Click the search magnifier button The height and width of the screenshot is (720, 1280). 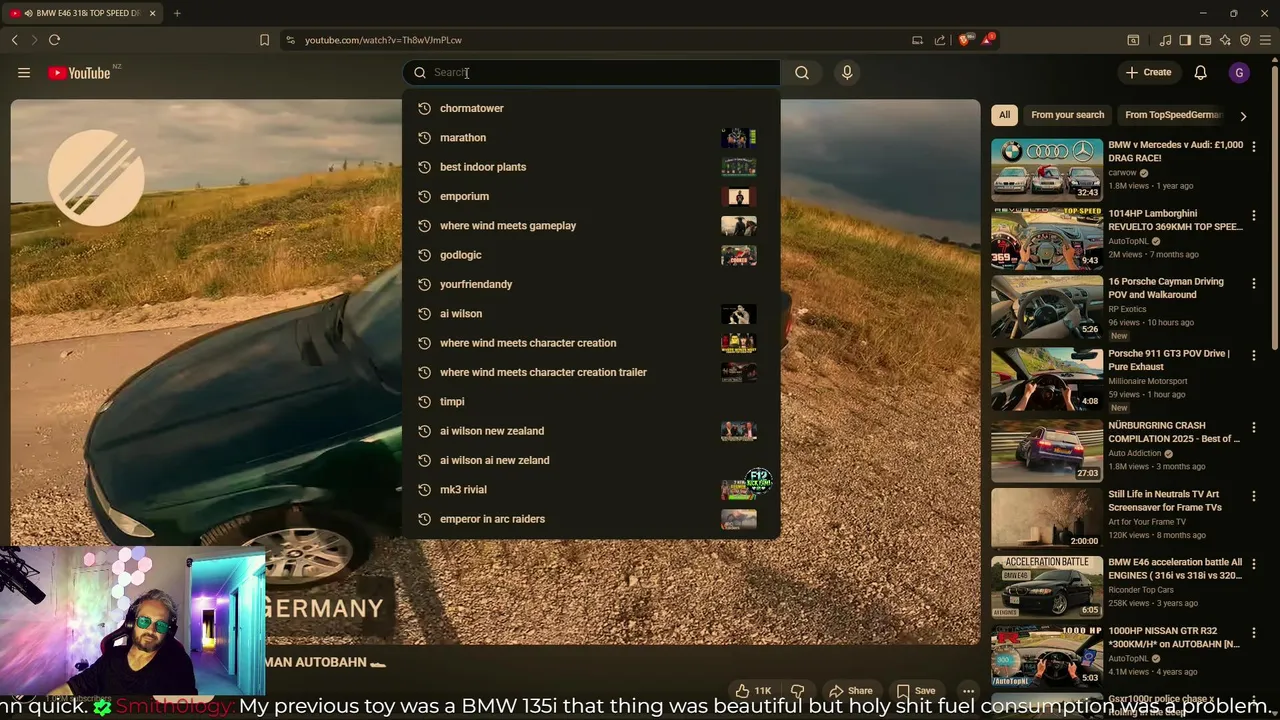[x=802, y=72]
